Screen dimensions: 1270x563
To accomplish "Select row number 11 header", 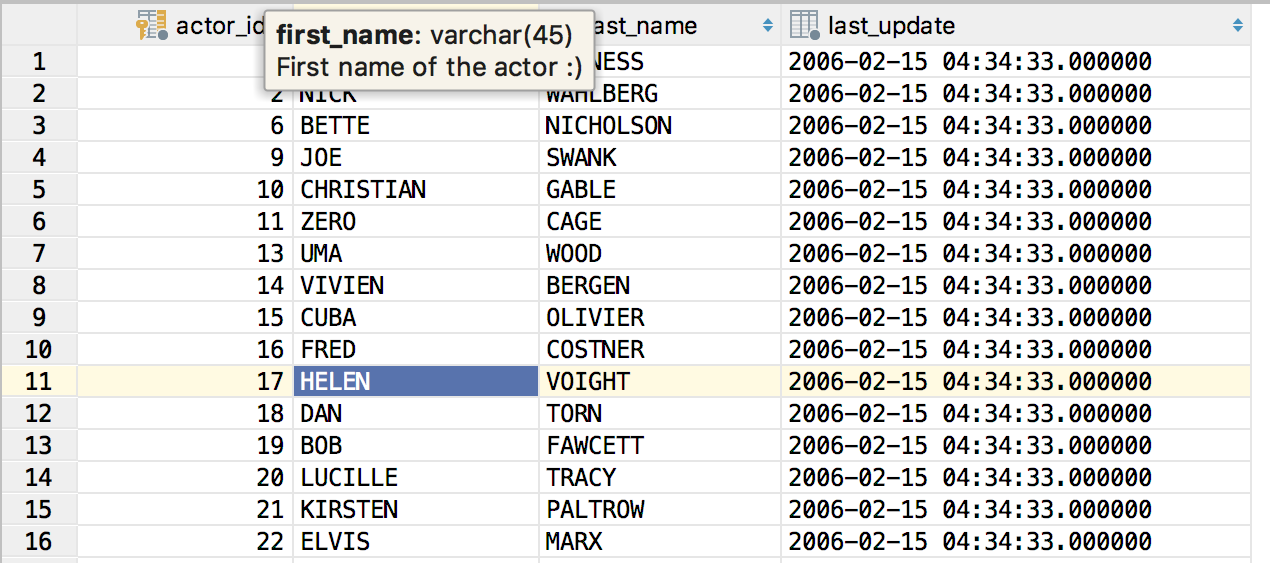I will click(39, 381).
